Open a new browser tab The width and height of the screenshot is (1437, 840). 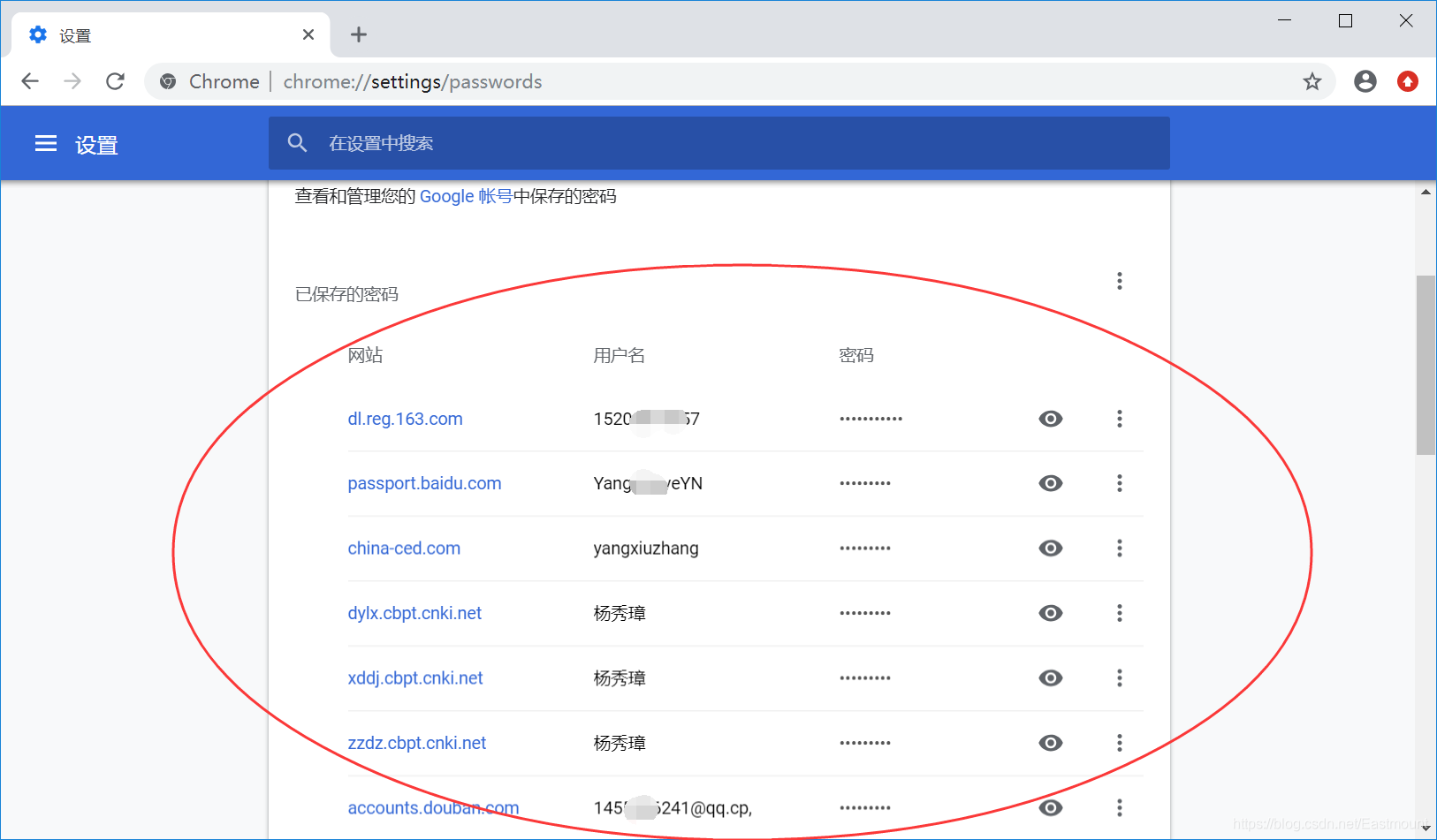pyautogui.click(x=359, y=34)
